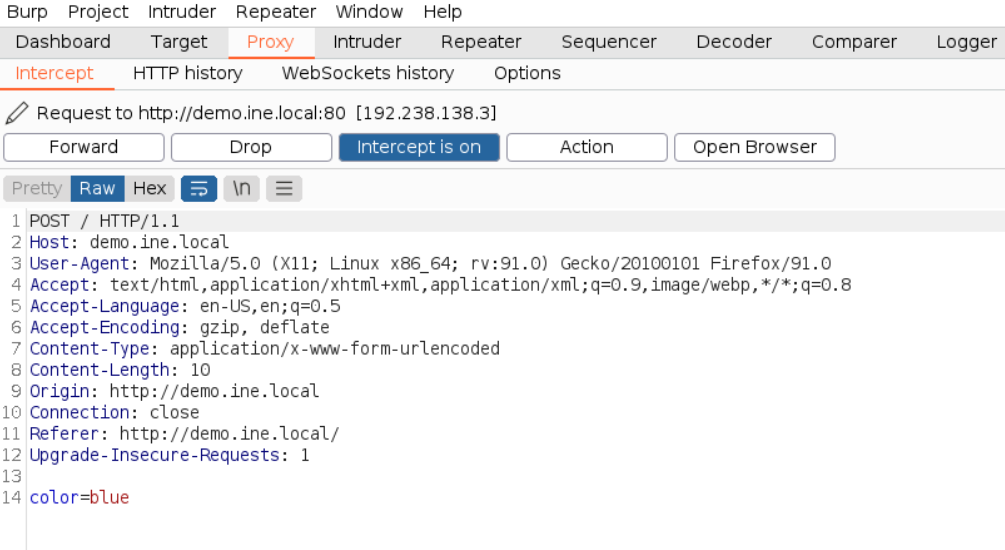Switch to Raw view
This screenshot has width=1005, height=550.
click(97, 188)
